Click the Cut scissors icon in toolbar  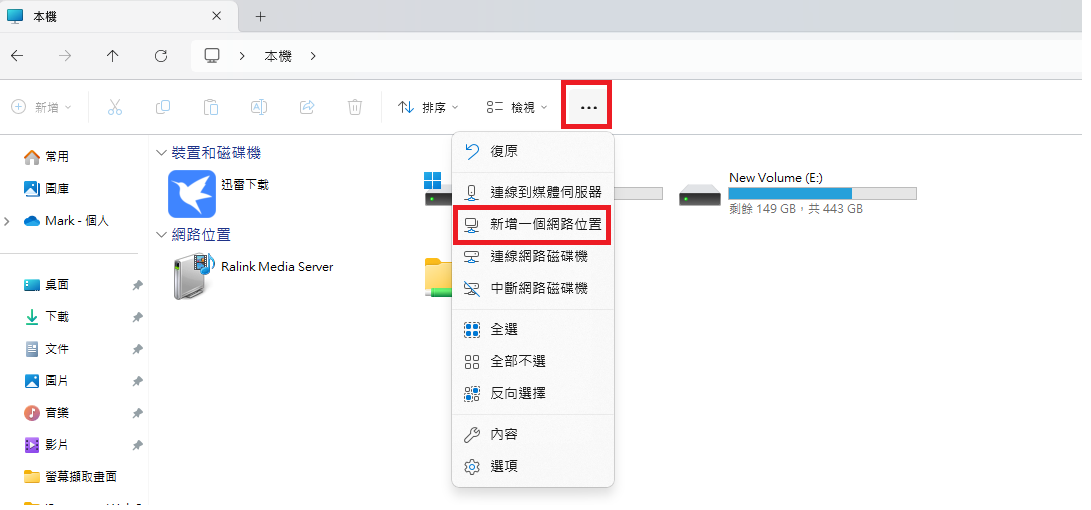(x=115, y=107)
